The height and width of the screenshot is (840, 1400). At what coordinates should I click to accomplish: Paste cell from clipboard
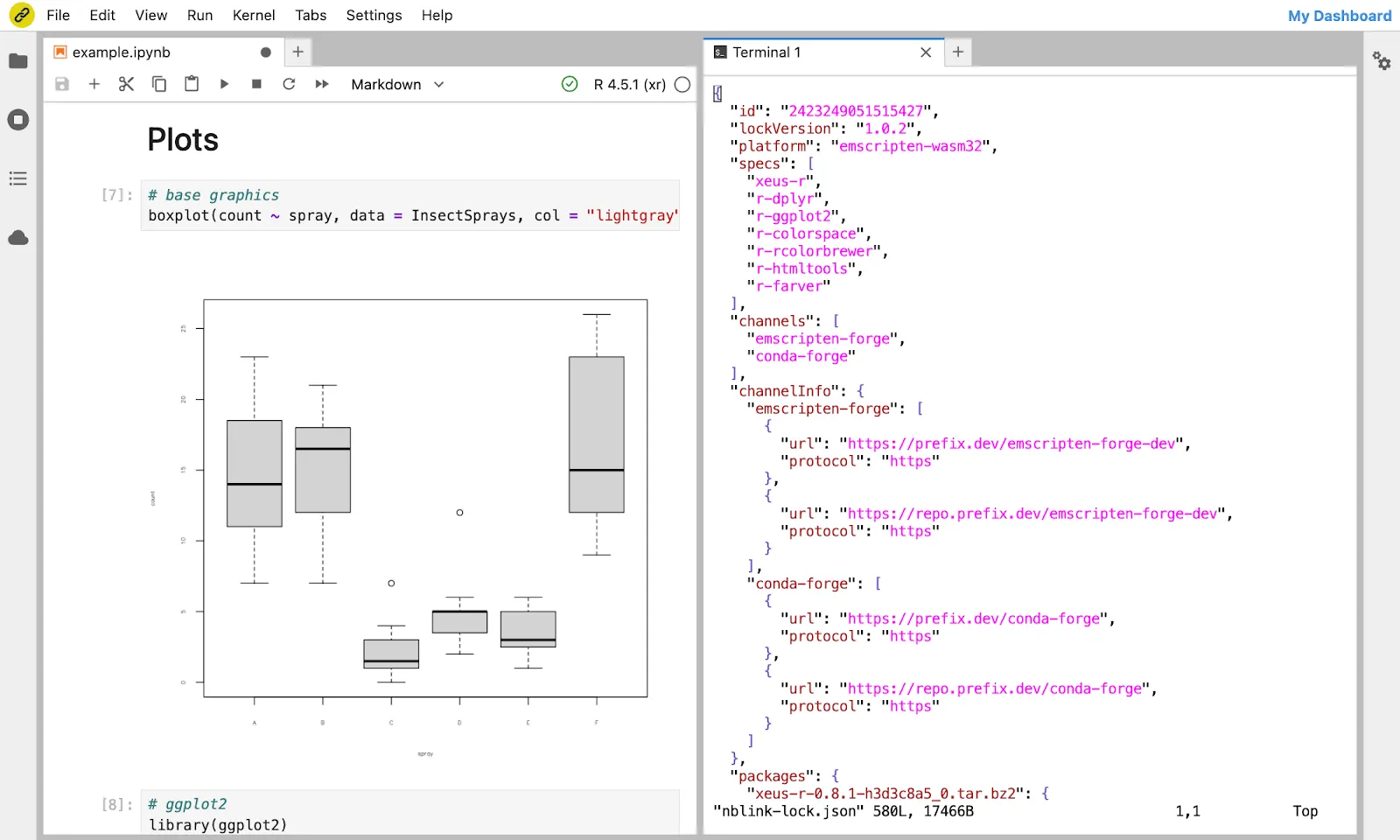(x=192, y=84)
